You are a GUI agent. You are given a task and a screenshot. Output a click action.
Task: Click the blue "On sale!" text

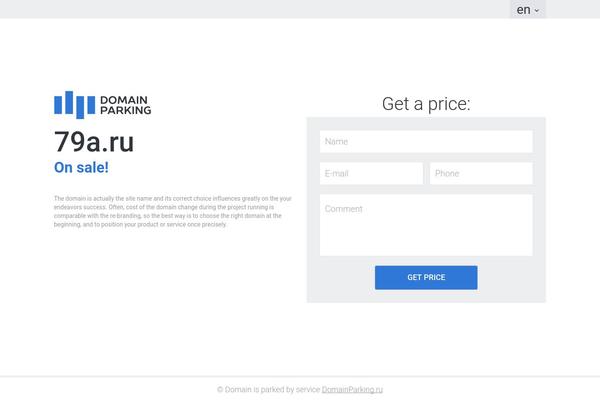81,167
